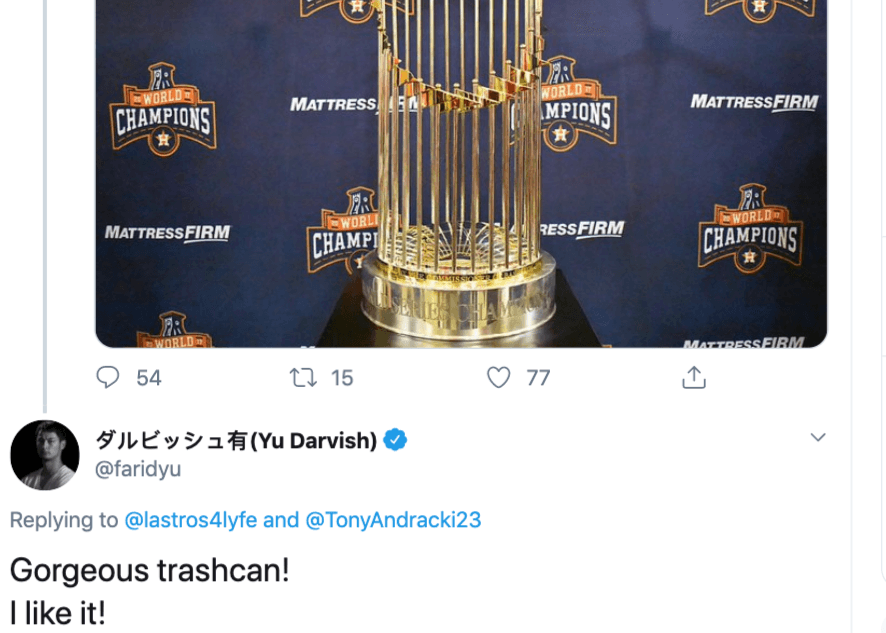Screen dimensions: 886x633
Task: Click the "I like it!" line
Action: point(57,613)
